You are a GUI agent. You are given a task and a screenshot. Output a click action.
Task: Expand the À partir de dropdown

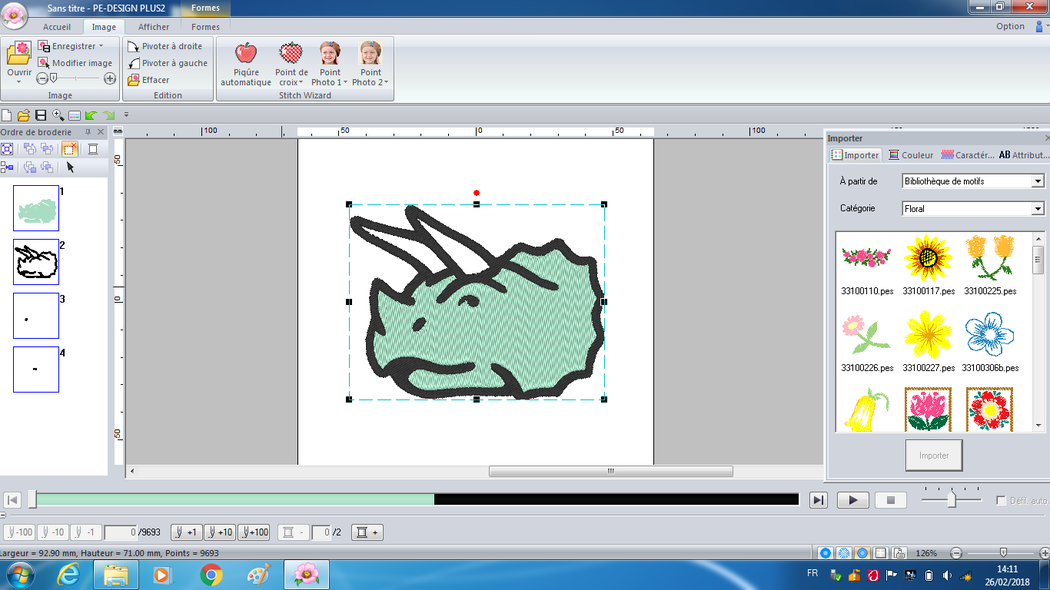tap(1037, 182)
